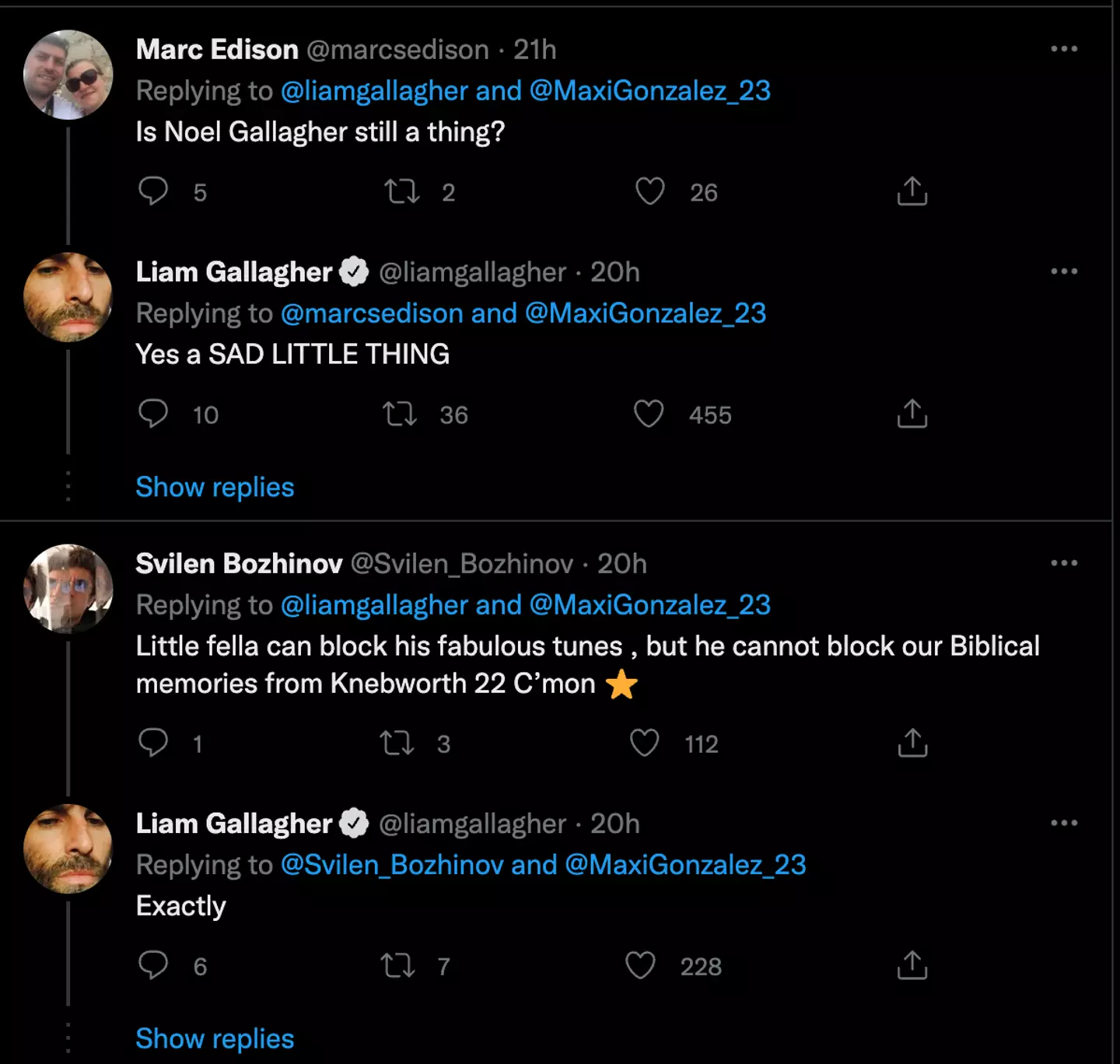Share Marc Edison's tweet

pos(912,191)
